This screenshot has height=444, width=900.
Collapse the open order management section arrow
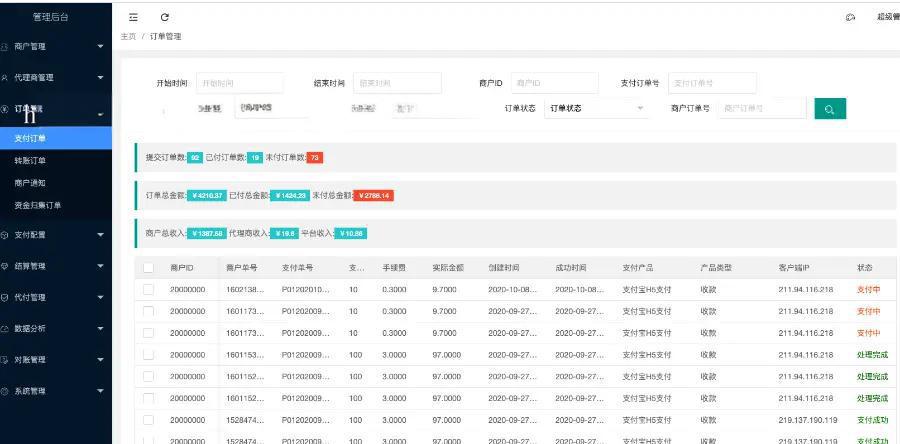coord(100,115)
